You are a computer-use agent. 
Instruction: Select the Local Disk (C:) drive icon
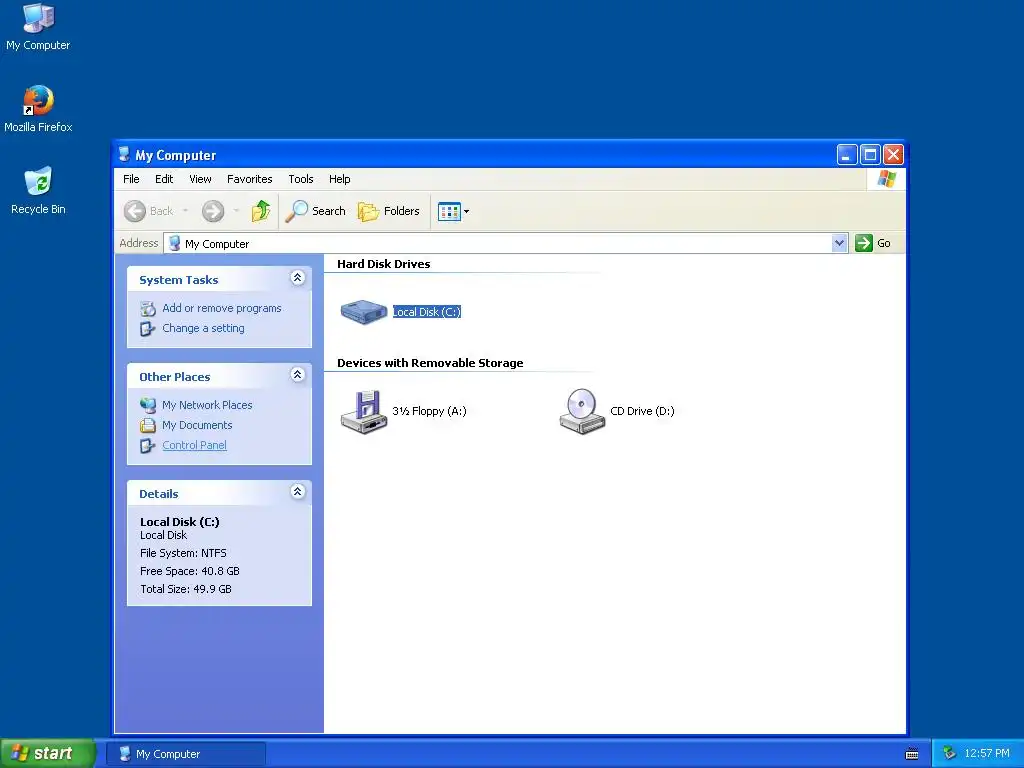coord(364,312)
